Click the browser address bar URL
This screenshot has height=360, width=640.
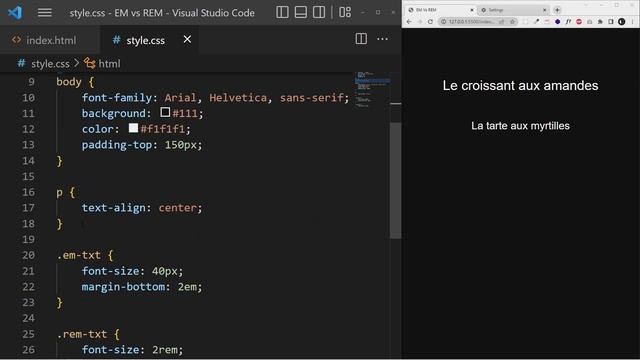471,22
